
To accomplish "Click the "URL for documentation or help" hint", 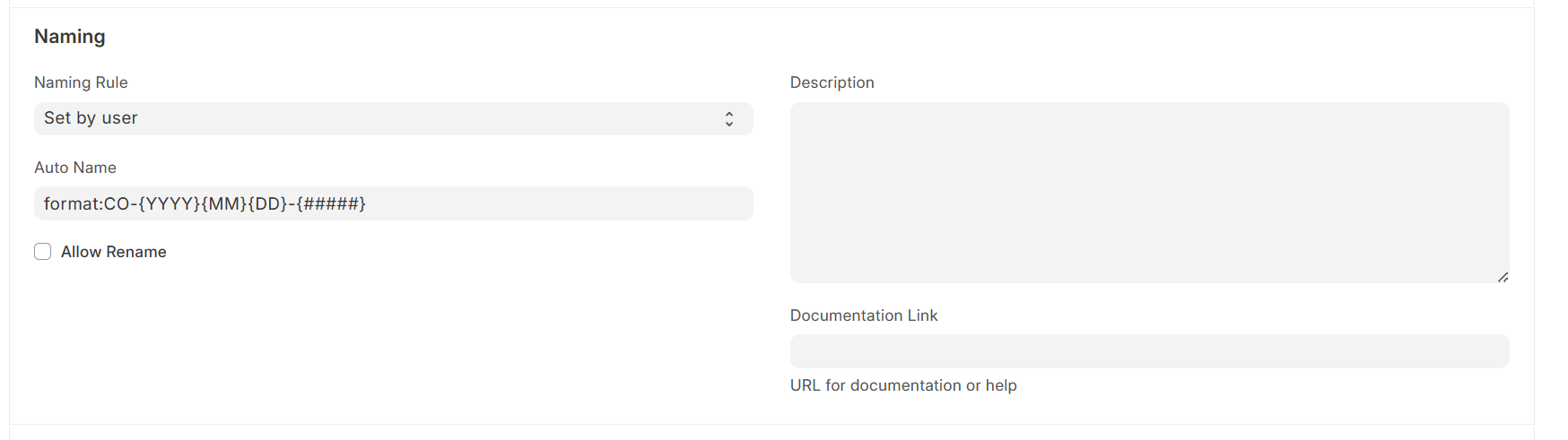I will (902, 385).
